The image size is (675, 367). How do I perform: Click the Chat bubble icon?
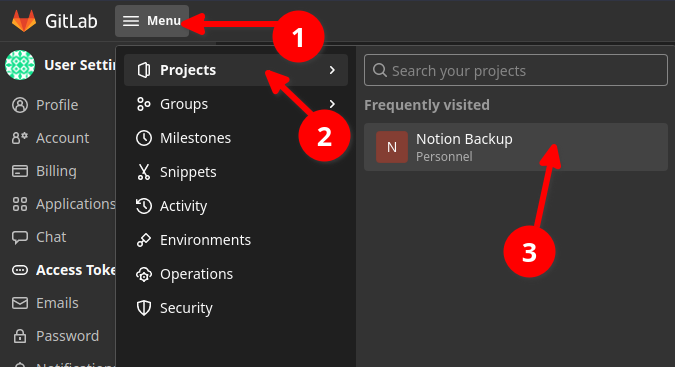tap(20, 237)
